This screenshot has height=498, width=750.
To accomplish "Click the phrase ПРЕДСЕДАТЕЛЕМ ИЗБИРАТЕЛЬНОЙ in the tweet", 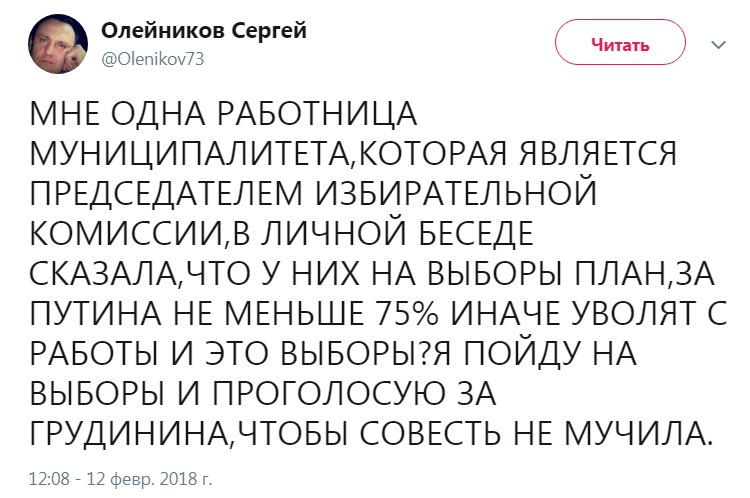I will coord(313,193).
